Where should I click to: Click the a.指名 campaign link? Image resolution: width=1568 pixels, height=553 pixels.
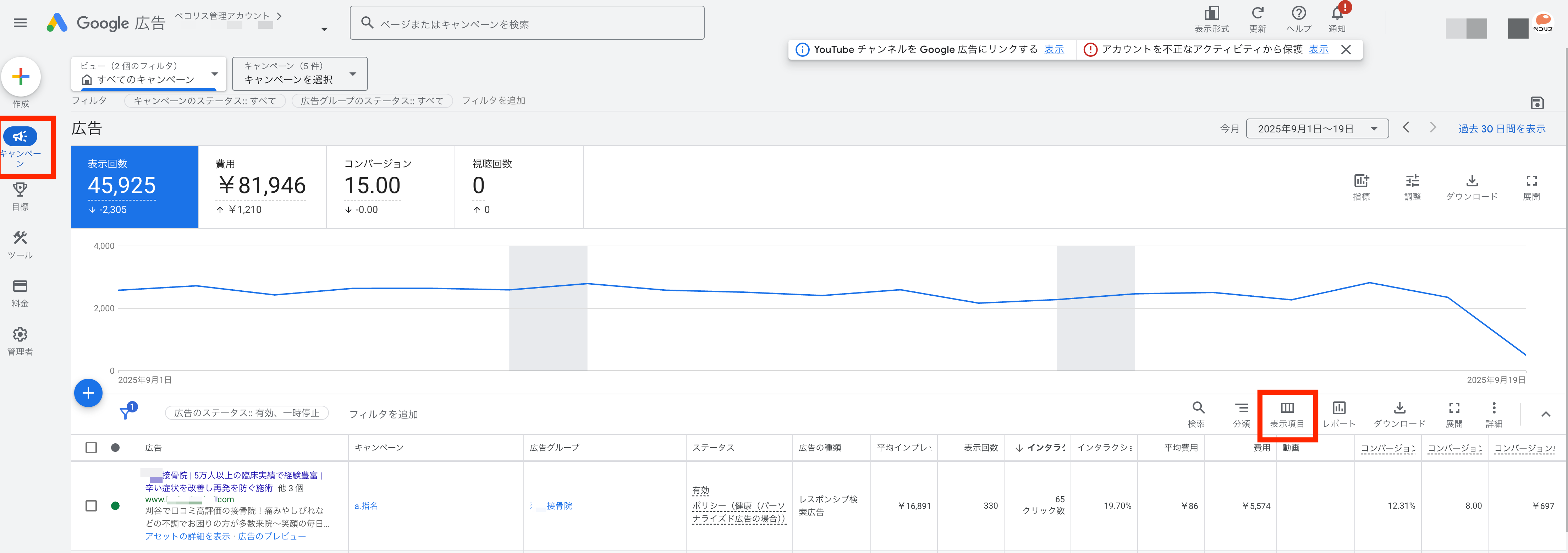pos(366,505)
